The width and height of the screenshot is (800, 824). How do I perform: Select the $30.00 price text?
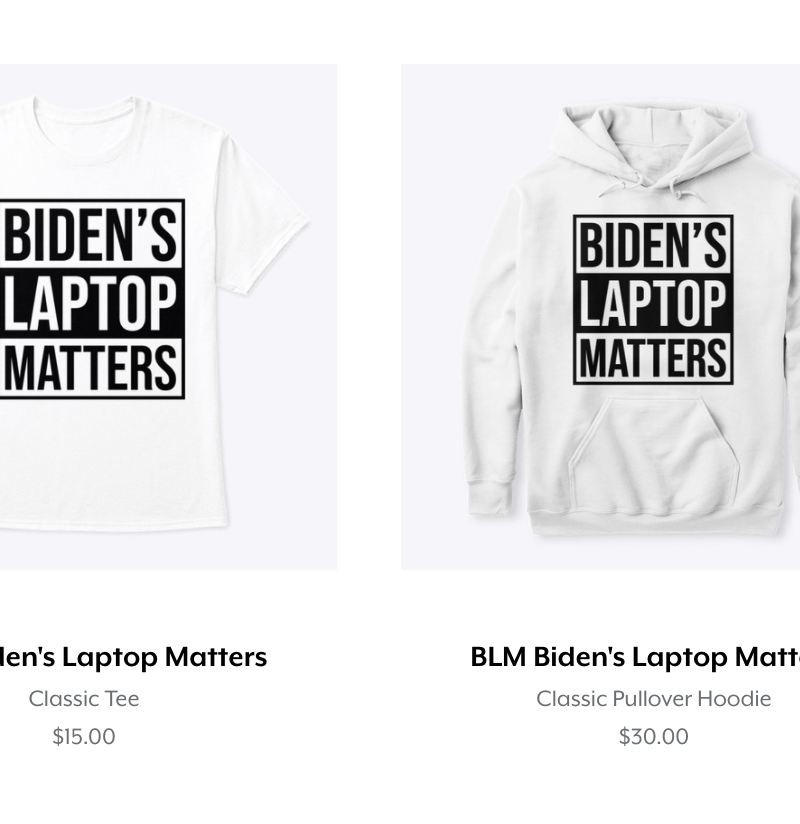(x=653, y=736)
